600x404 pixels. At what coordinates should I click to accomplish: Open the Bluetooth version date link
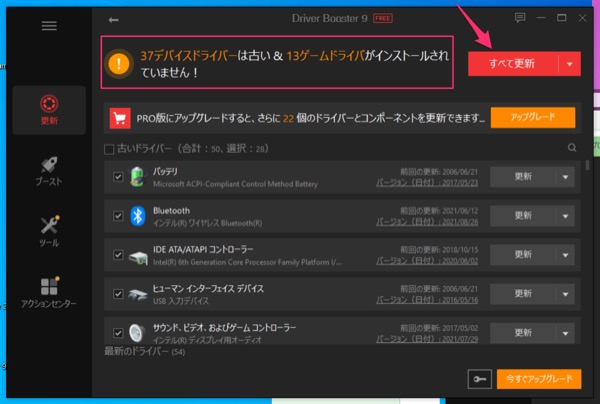427,222
